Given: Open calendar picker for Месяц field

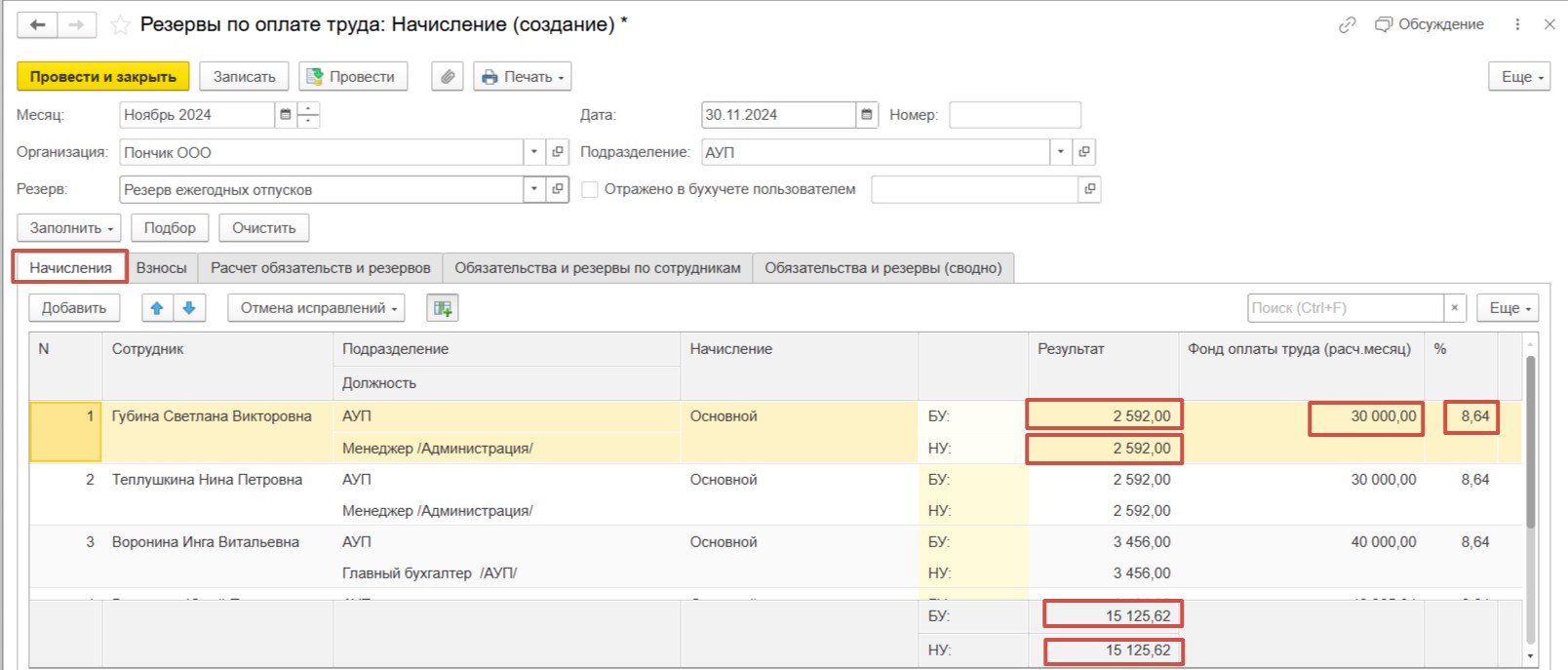Looking at the screenshot, I should pyautogui.click(x=286, y=114).
